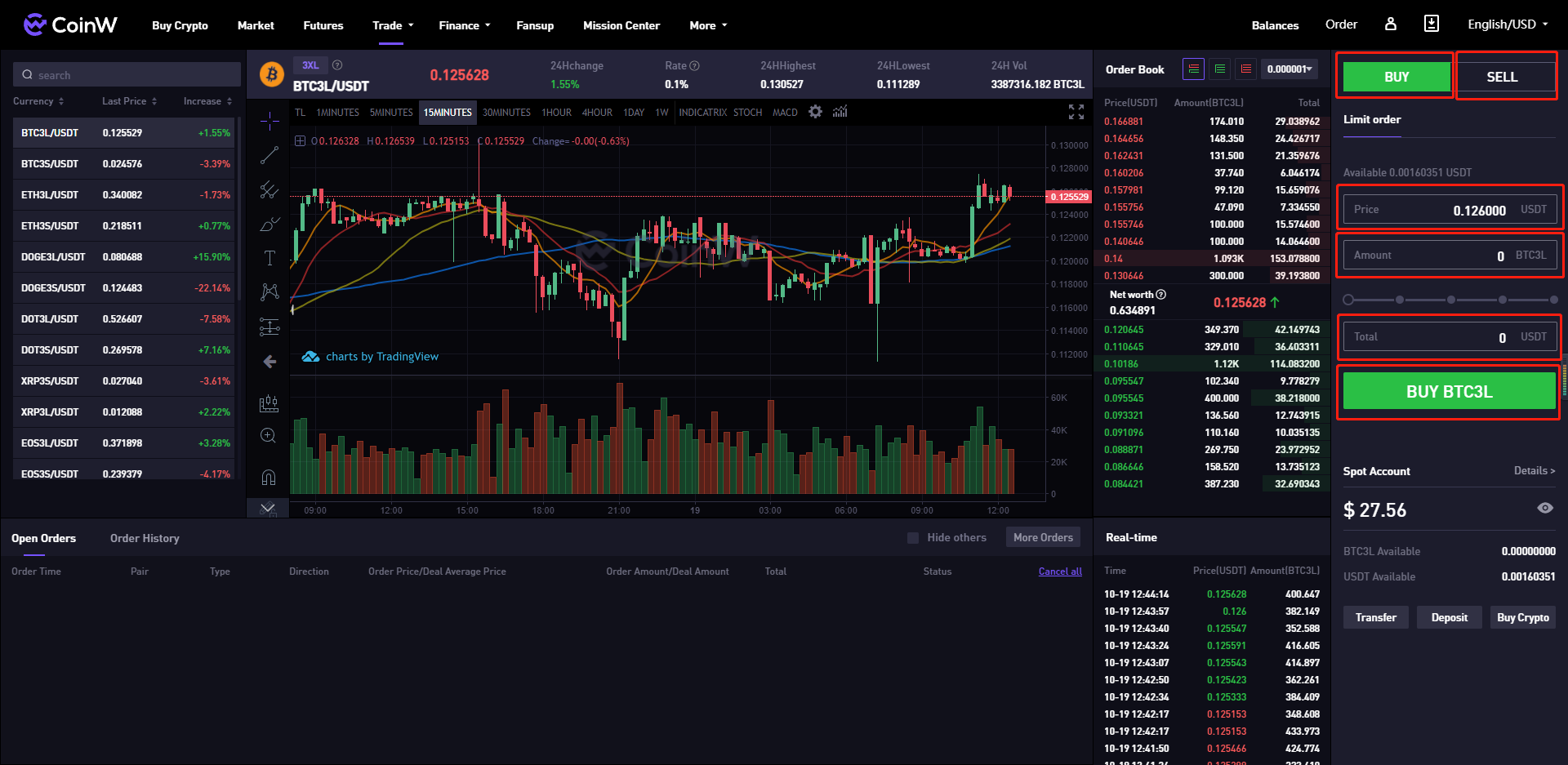Viewport: 1568px width, 765px height.
Task: Open the user account profile icon
Action: 1391,24
